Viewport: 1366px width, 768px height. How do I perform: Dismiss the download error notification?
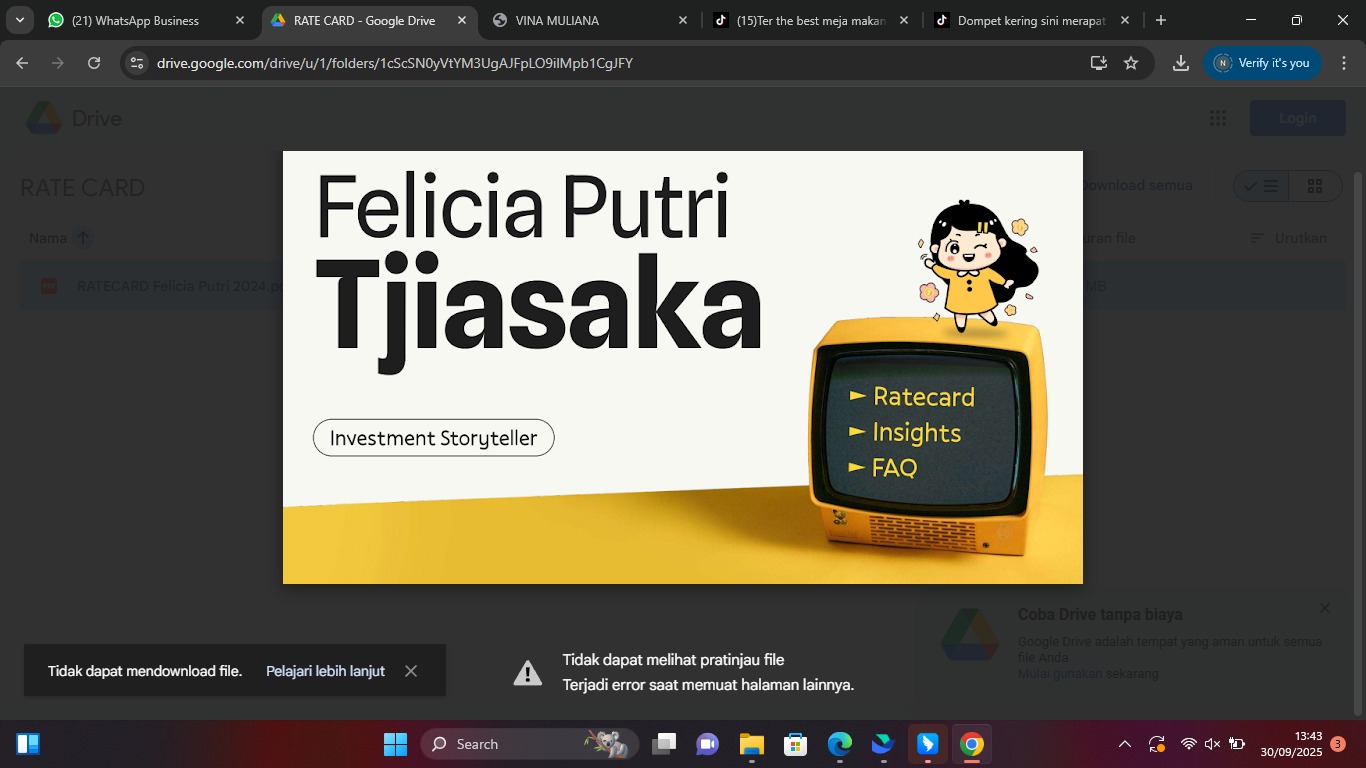pos(411,671)
